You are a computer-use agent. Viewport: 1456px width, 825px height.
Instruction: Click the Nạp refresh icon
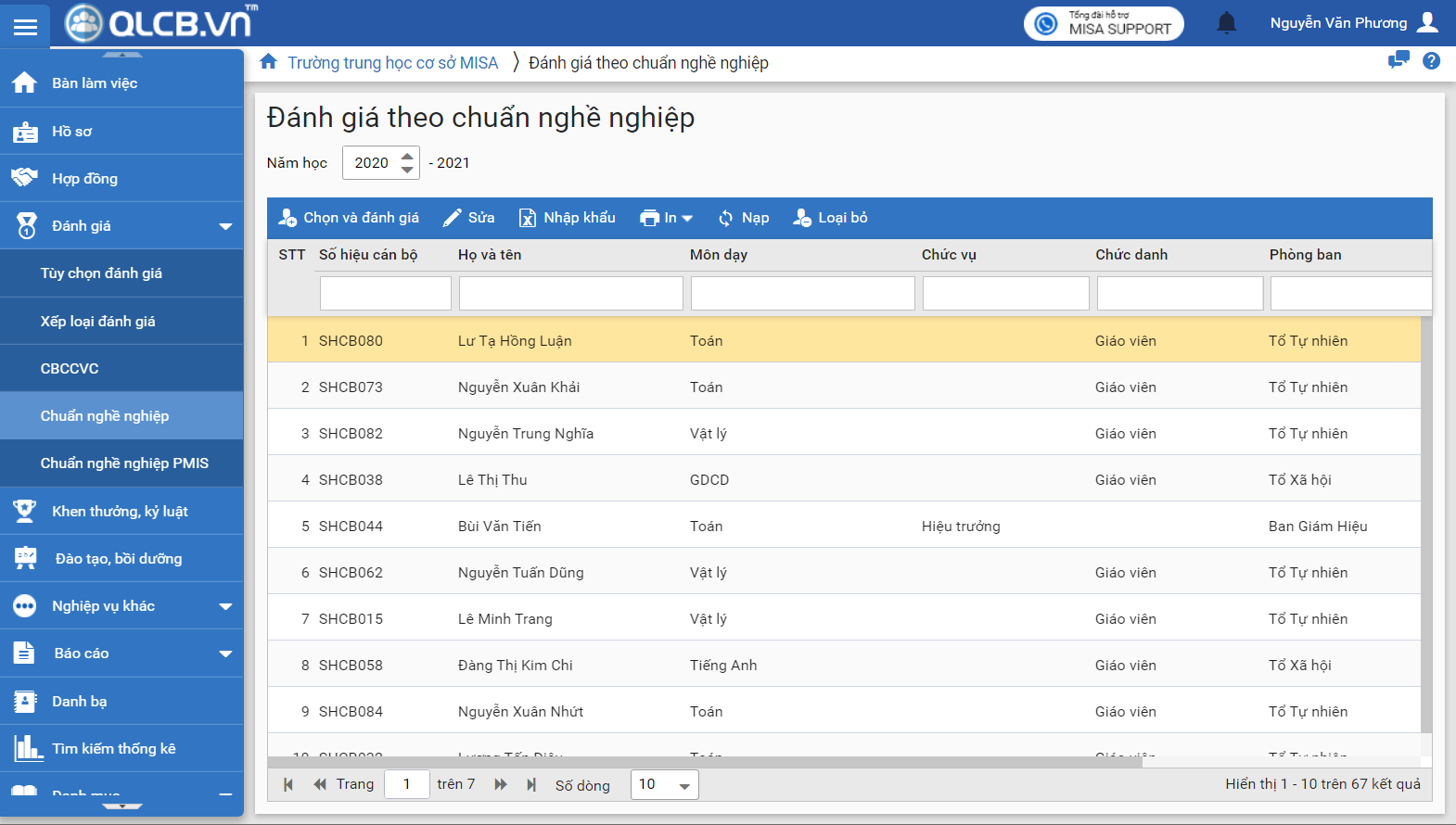pyautogui.click(x=725, y=218)
